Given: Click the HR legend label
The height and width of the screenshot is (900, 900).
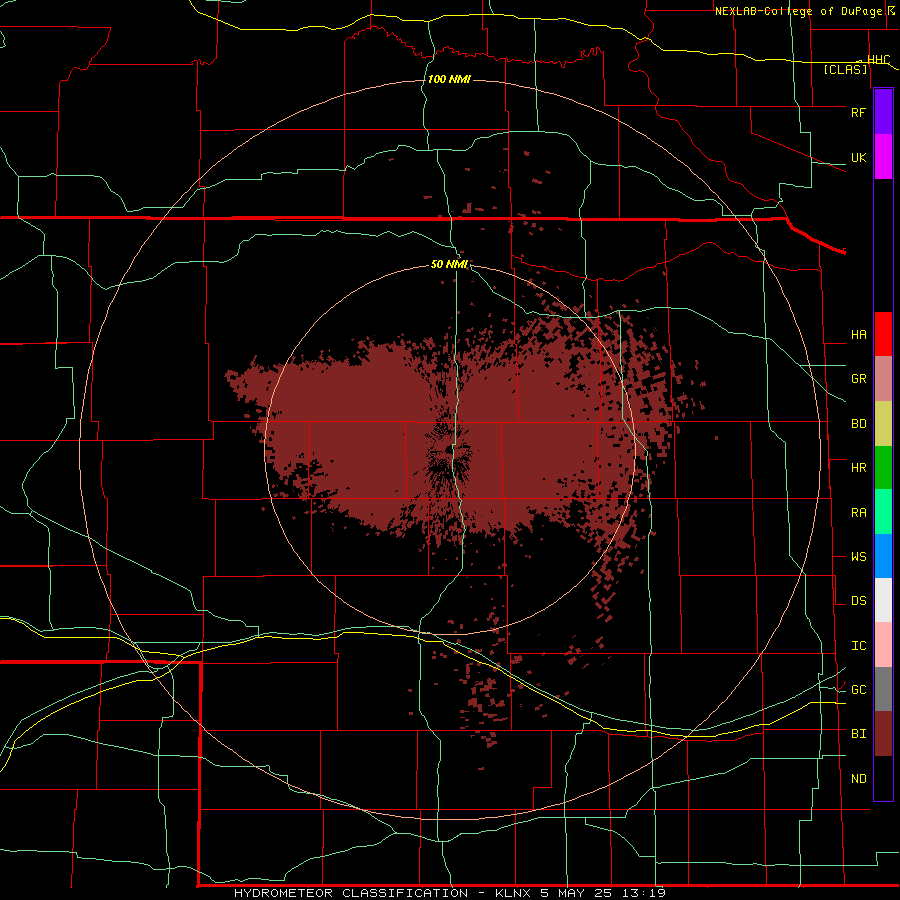Looking at the screenshot, I should point(858,468).
